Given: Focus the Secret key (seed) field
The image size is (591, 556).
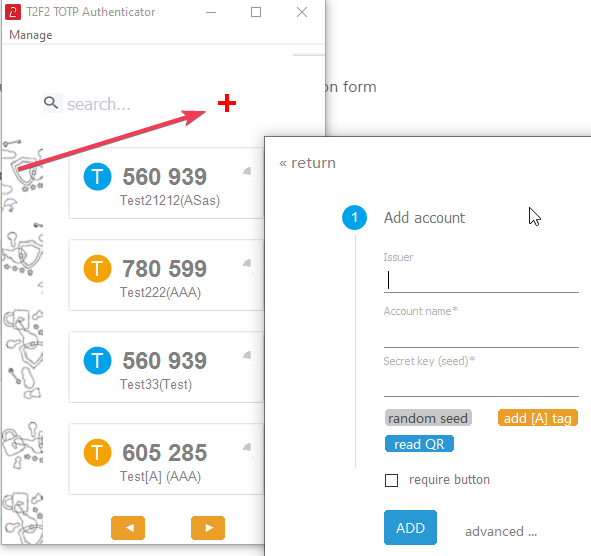Looking at the screenshot, I should click(481, 383).
